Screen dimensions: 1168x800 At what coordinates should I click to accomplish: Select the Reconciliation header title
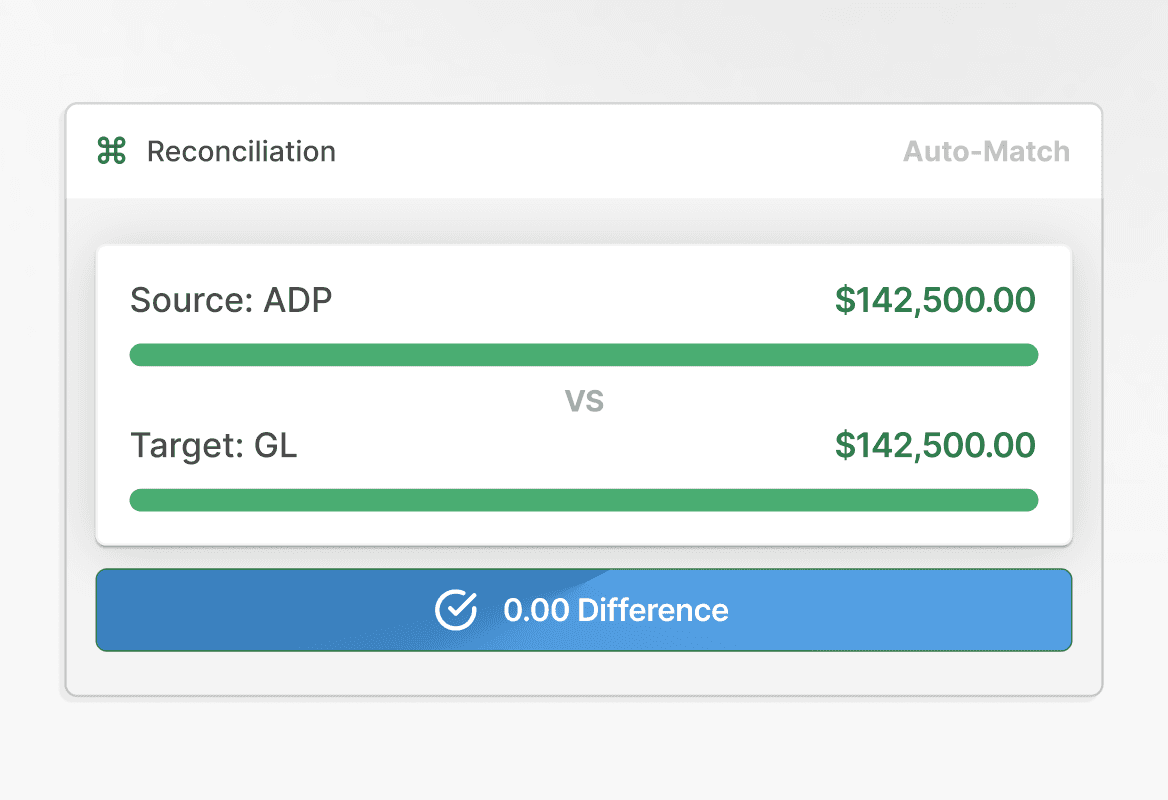(x=241, y=152)
